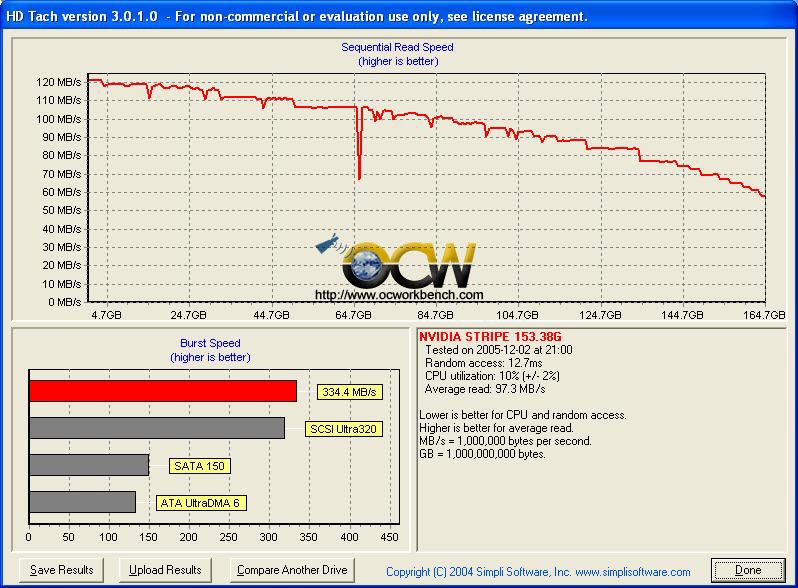This screenshot has width=798, height=588.
Task: Click the 64.7GB axis label
Action: pyautogui.click(x=354, y=315)
